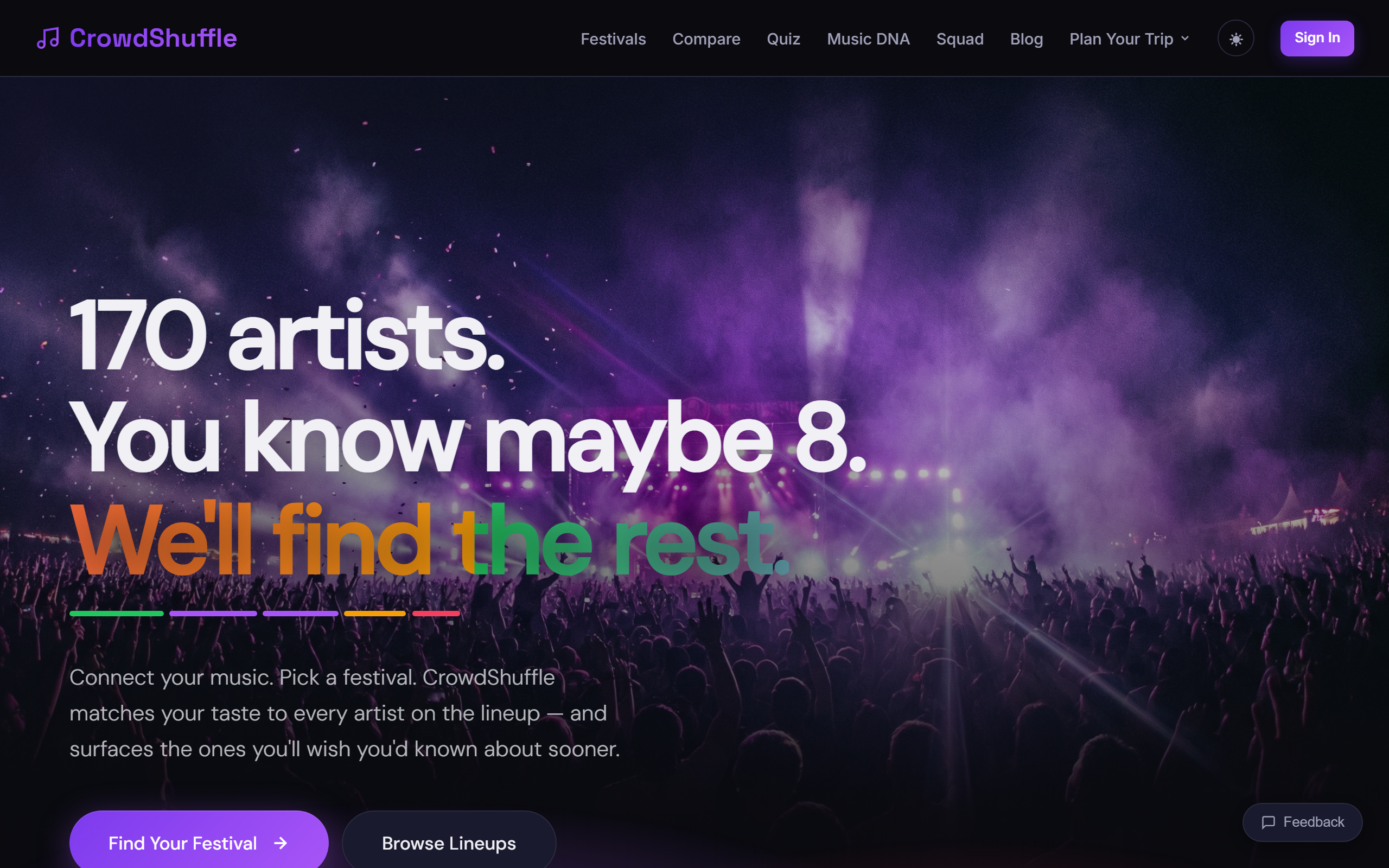Select Squad in the top menu
Viewport: 1389px width, 868px height.
959,39
